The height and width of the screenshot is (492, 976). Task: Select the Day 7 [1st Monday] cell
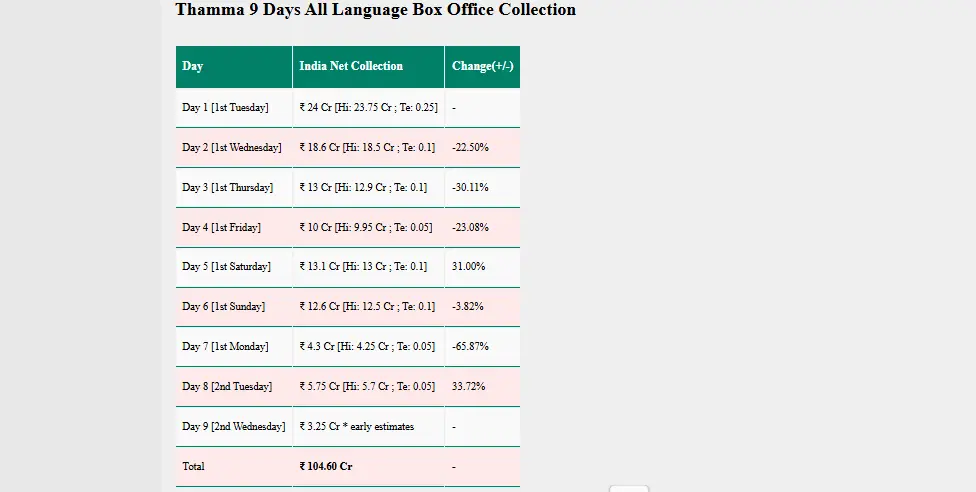225,346
